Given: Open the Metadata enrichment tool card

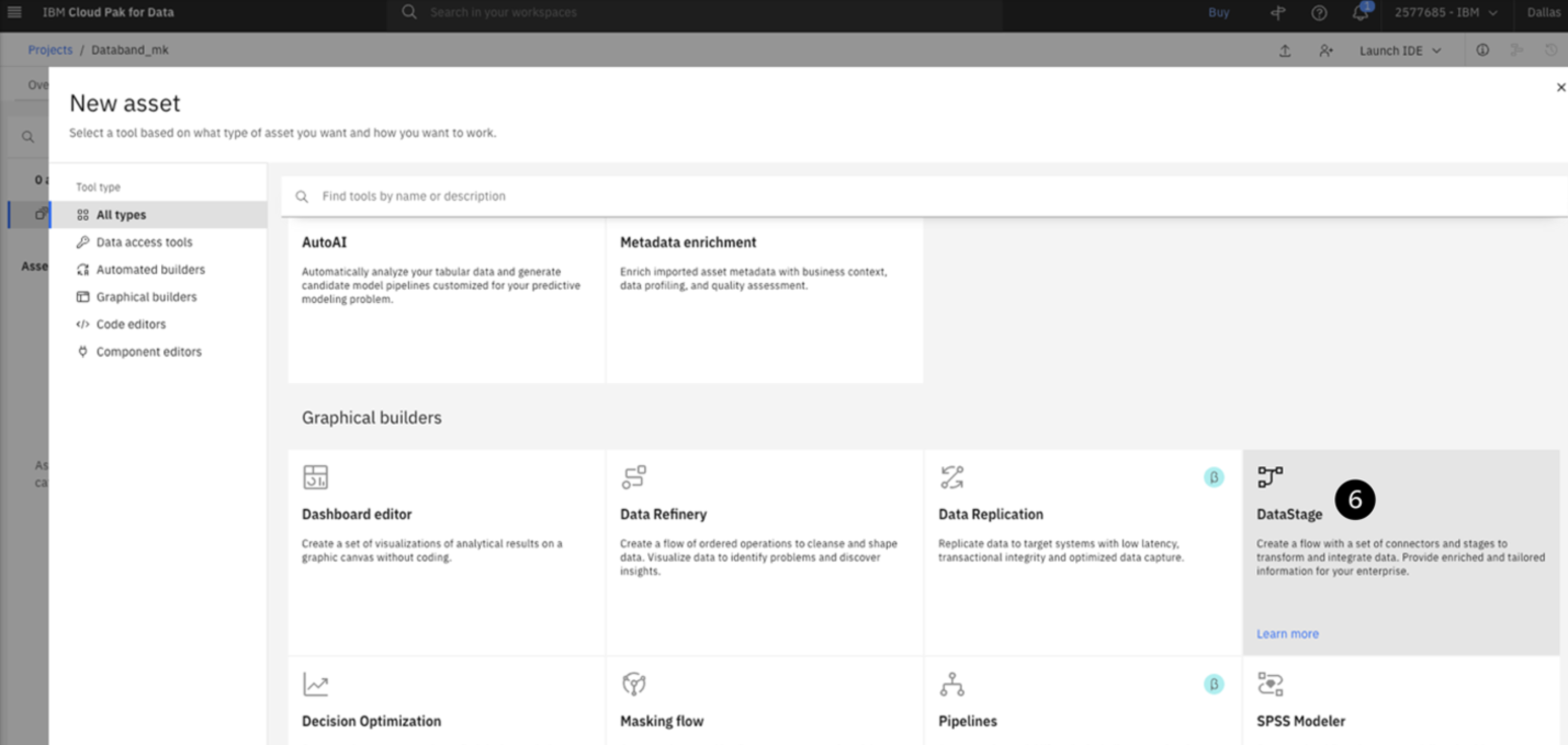Looking at the screenshot, I should point(764,301).
